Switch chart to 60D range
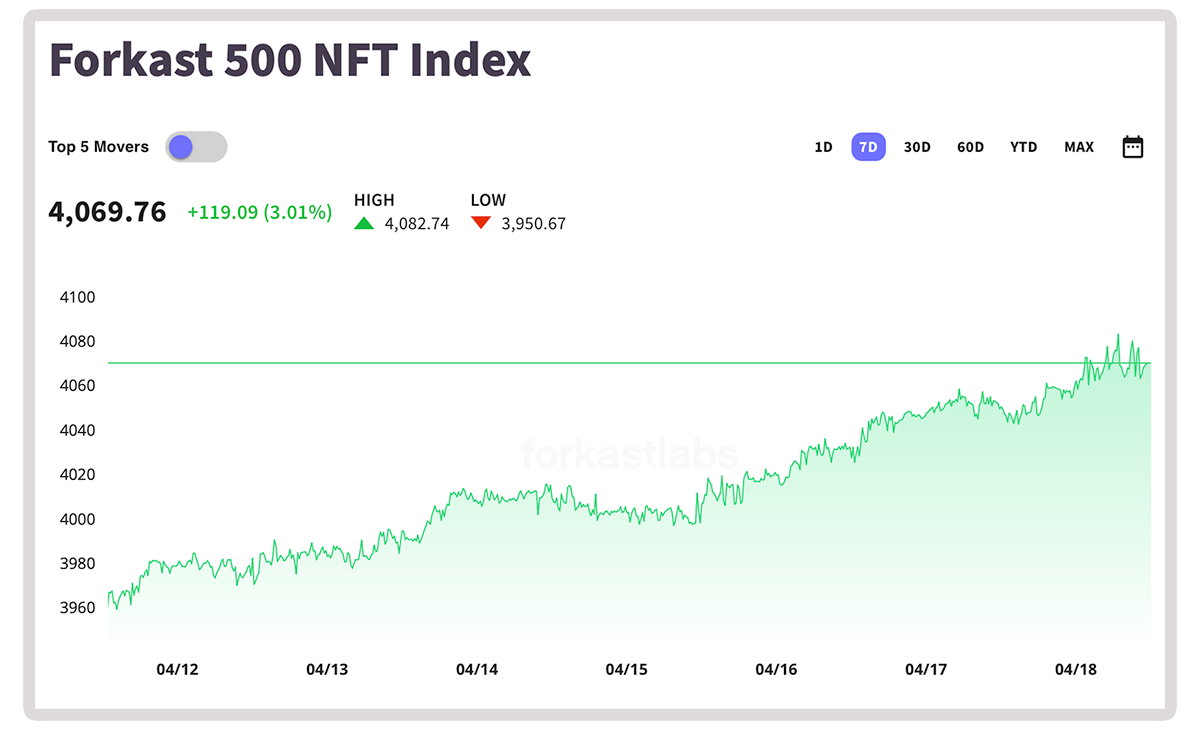This screenshot has width=1200, height=730. point(970,147)
